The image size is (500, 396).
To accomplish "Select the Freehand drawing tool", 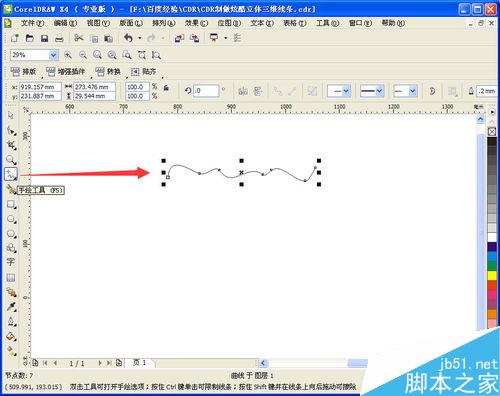I will pyautogui.click(x=11, y=174).
